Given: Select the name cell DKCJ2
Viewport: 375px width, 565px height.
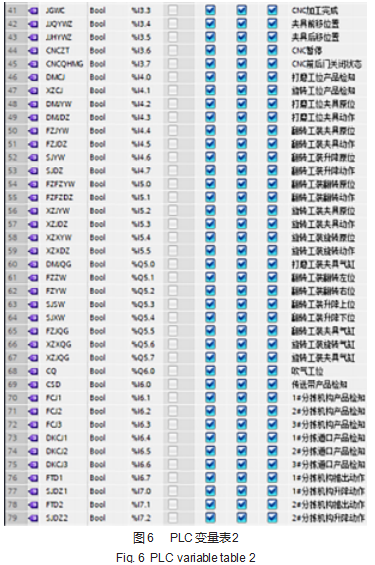Looking at the screenshot, I should [x=57, y=451].
